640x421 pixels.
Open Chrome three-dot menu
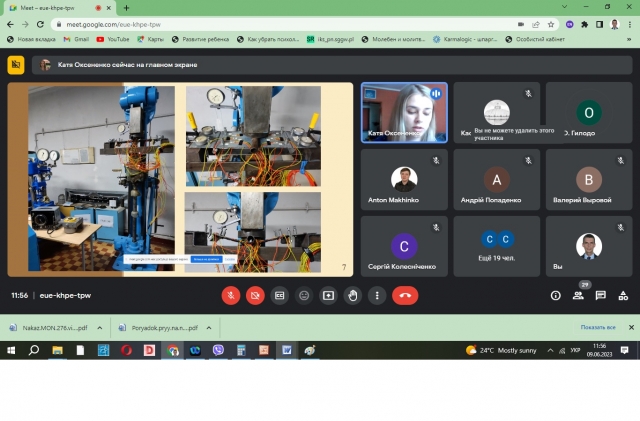[x=630, y=25]
